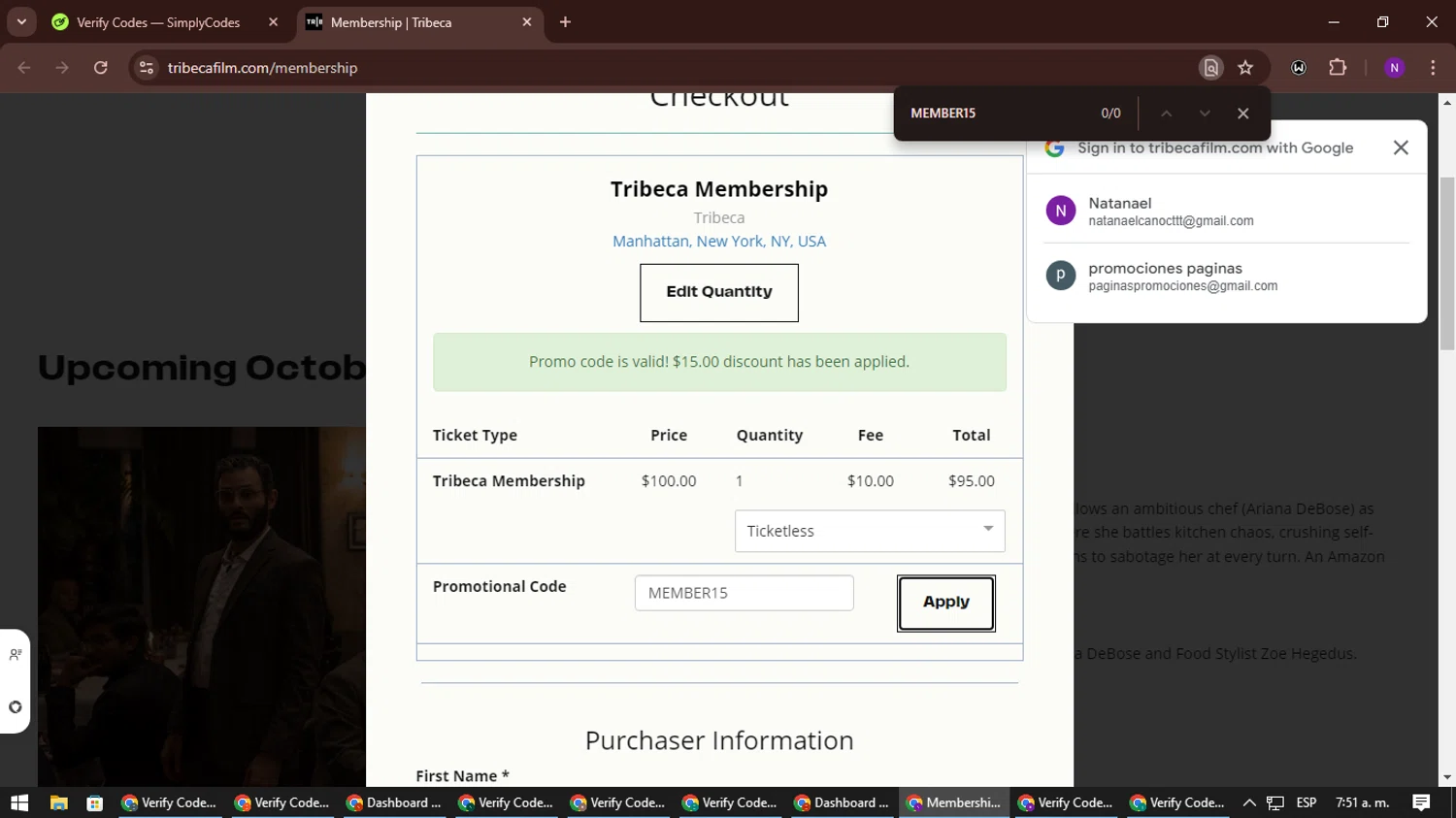Reload the Tribeca membership page
Image resolution: width=1456 pixels, height=818 pixels.
(x=101, y=68)
